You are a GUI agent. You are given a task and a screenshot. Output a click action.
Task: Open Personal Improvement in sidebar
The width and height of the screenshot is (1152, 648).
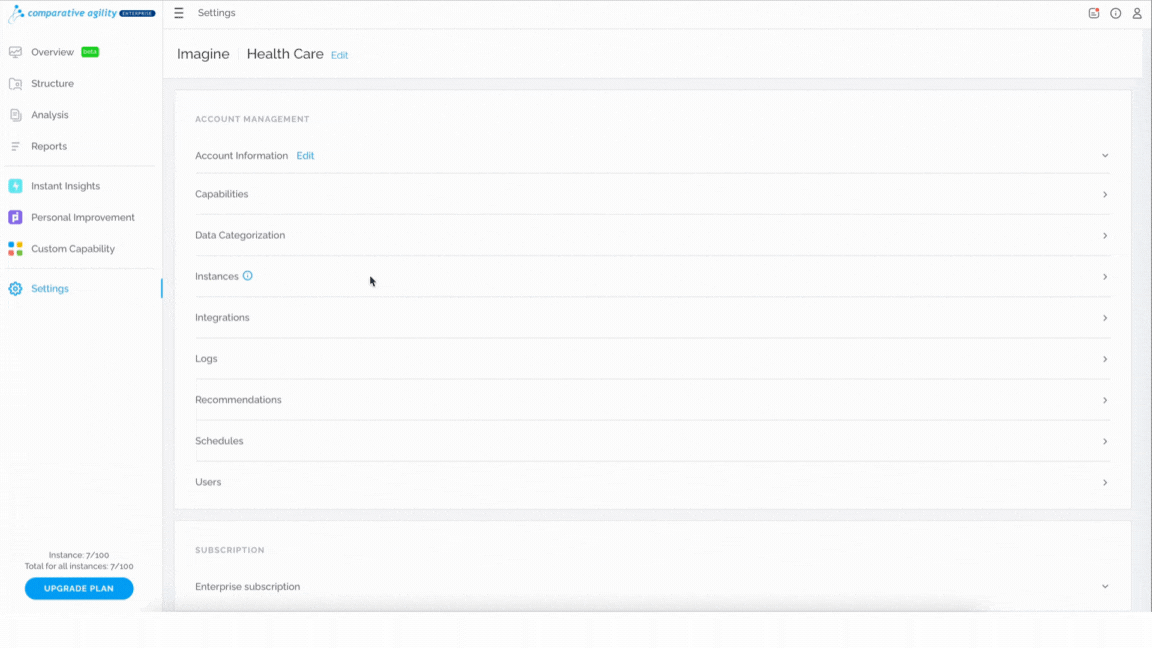(x=82, y=217)
